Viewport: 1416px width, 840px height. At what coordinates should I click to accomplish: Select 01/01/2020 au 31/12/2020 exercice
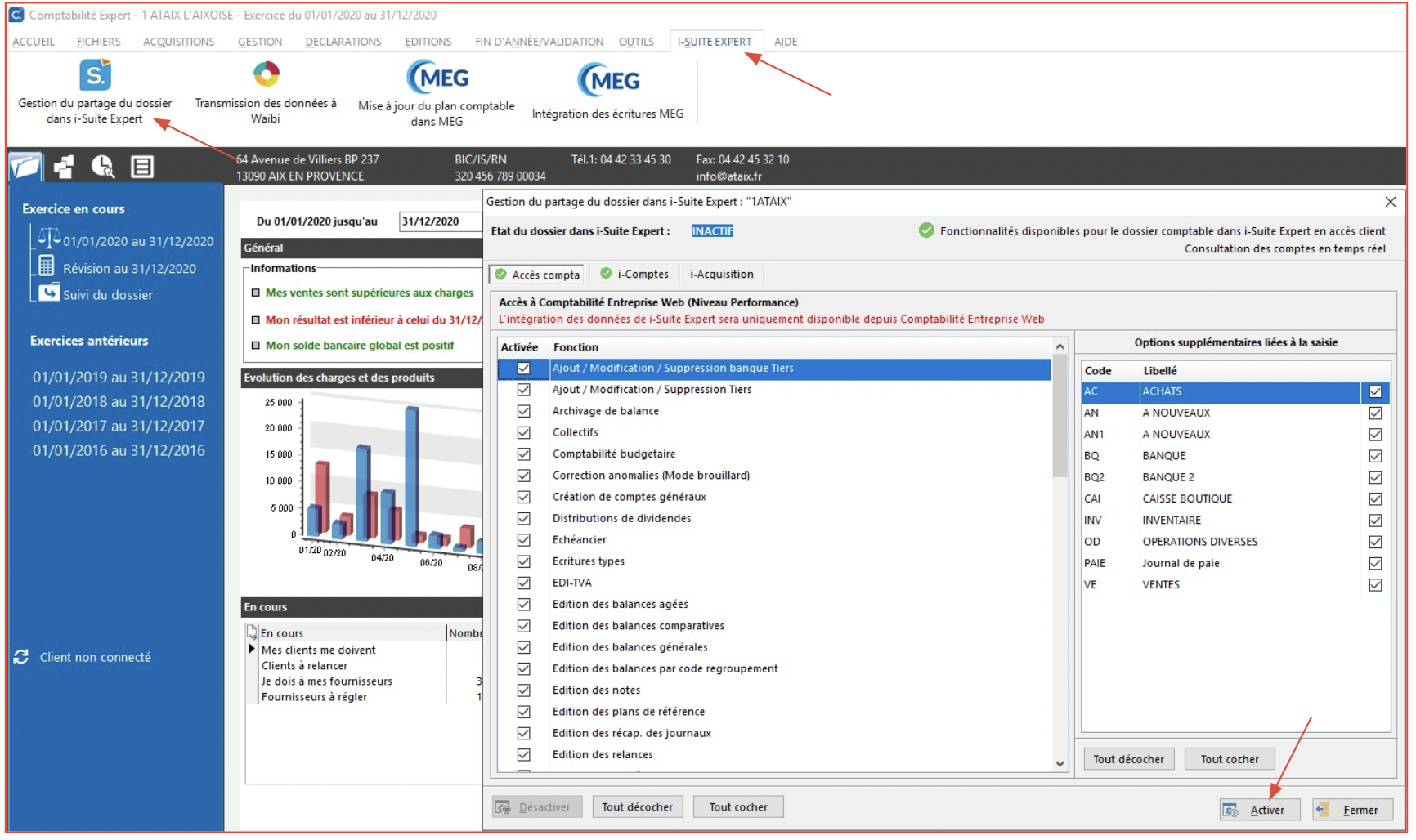coord(138,241)
